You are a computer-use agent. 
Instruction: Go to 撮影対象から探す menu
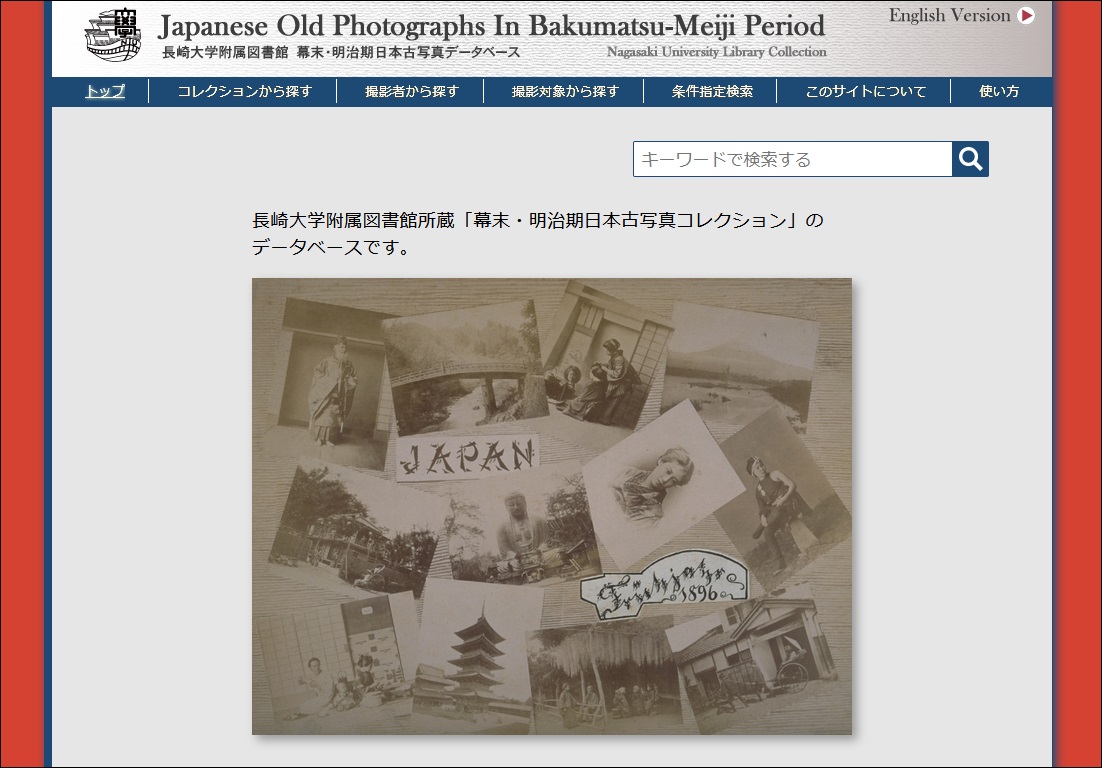(x=565, y=91)
